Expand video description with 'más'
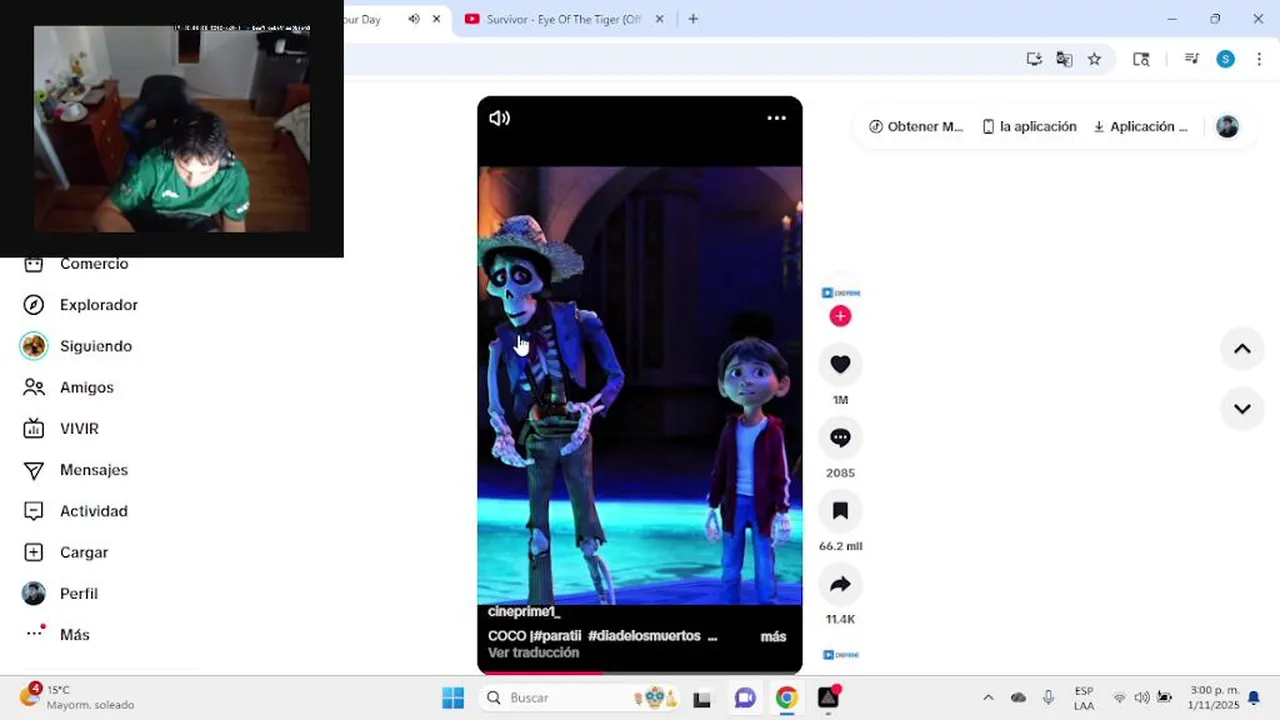 click(773, 637)
